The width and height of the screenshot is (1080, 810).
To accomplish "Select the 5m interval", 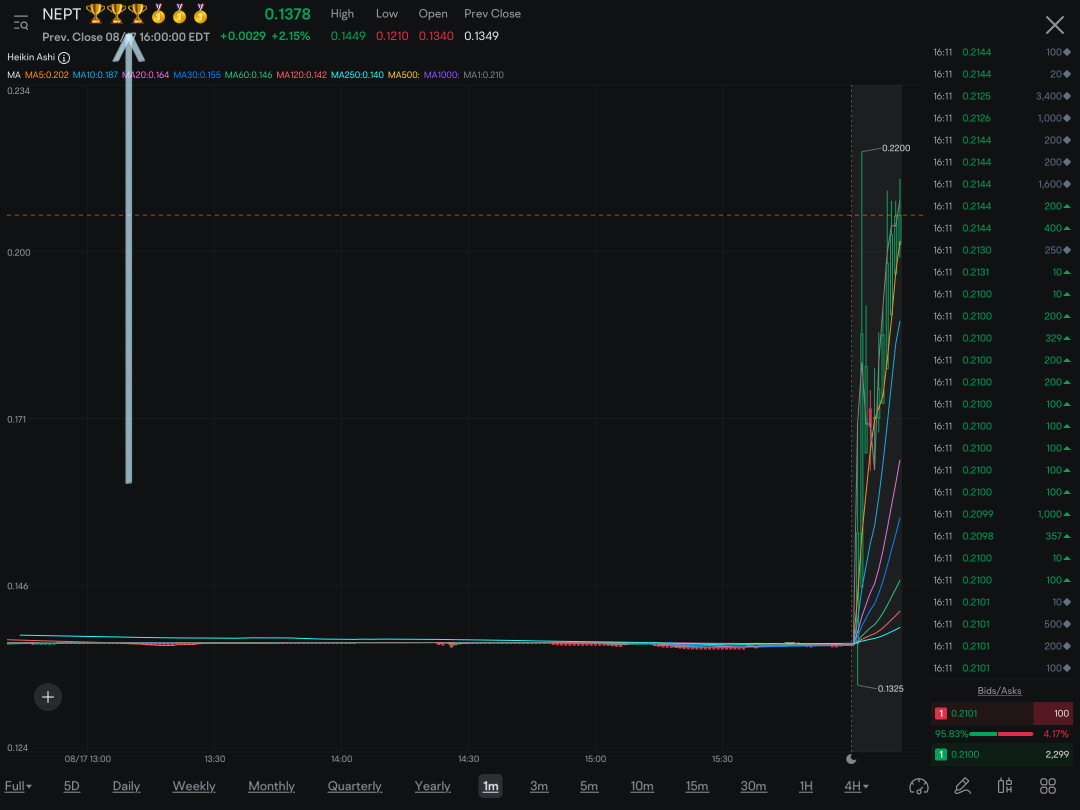I will click(x=589, y=786).
